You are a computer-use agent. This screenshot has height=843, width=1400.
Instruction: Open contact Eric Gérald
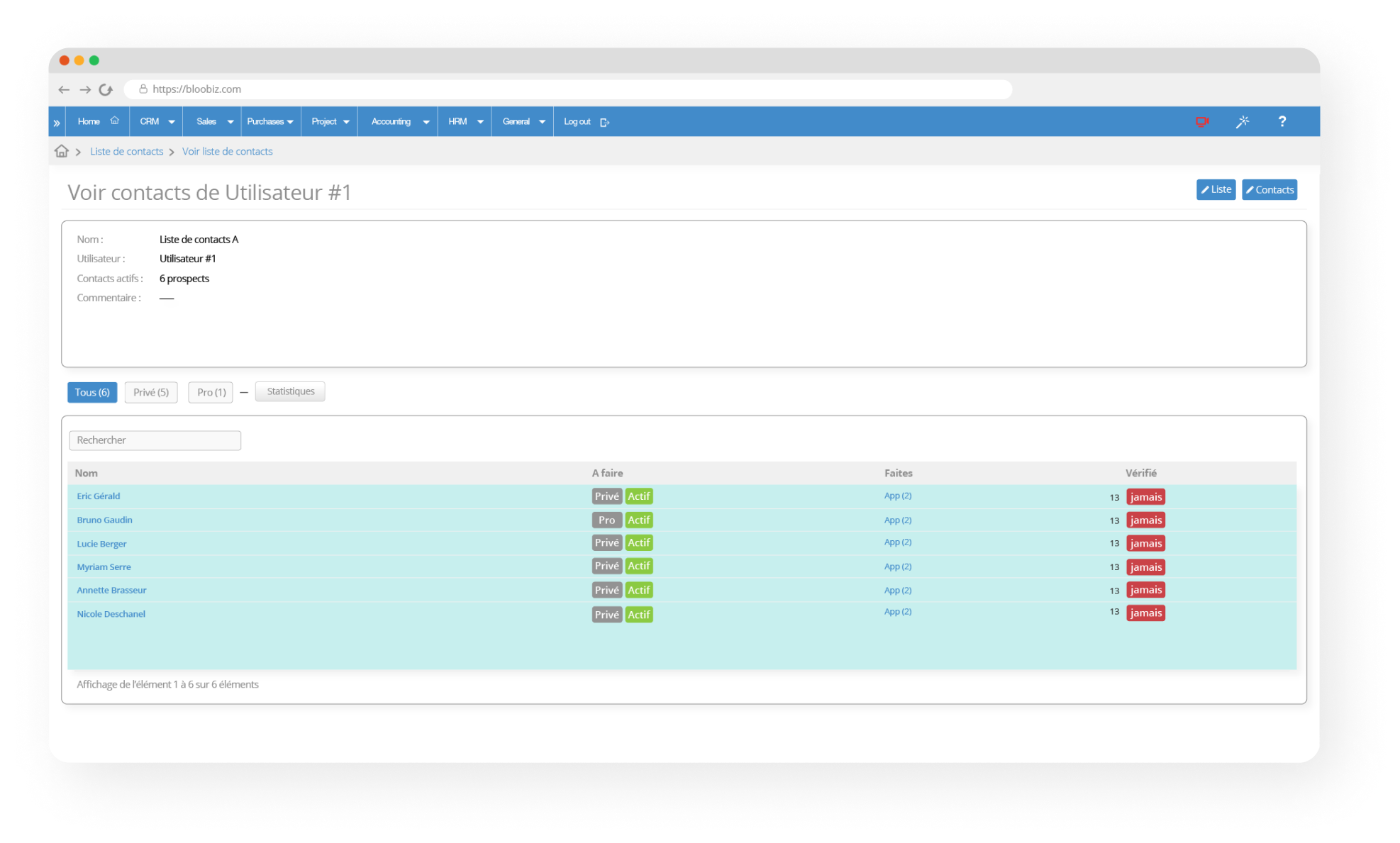pyautogui.click(x=99, y=496)
